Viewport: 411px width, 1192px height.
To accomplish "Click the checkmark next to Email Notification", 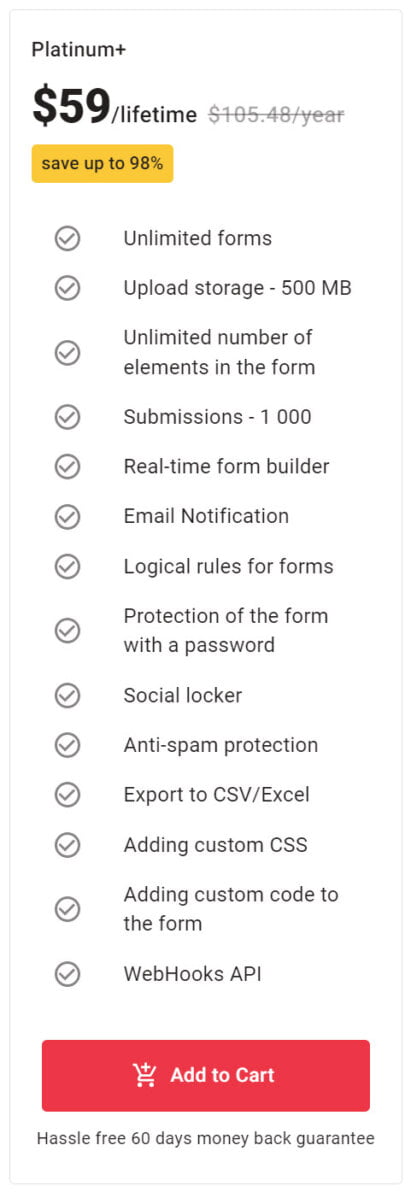I will tap(68, 516).
